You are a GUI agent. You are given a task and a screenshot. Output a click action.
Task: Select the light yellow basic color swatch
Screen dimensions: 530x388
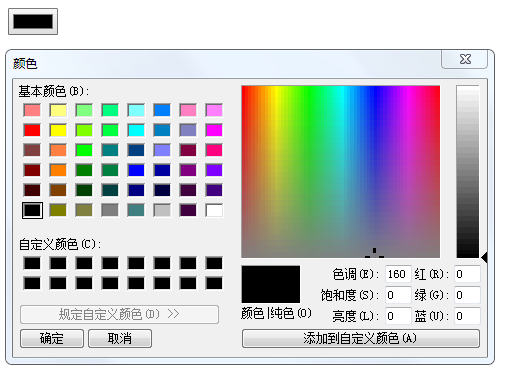point(58,110)
